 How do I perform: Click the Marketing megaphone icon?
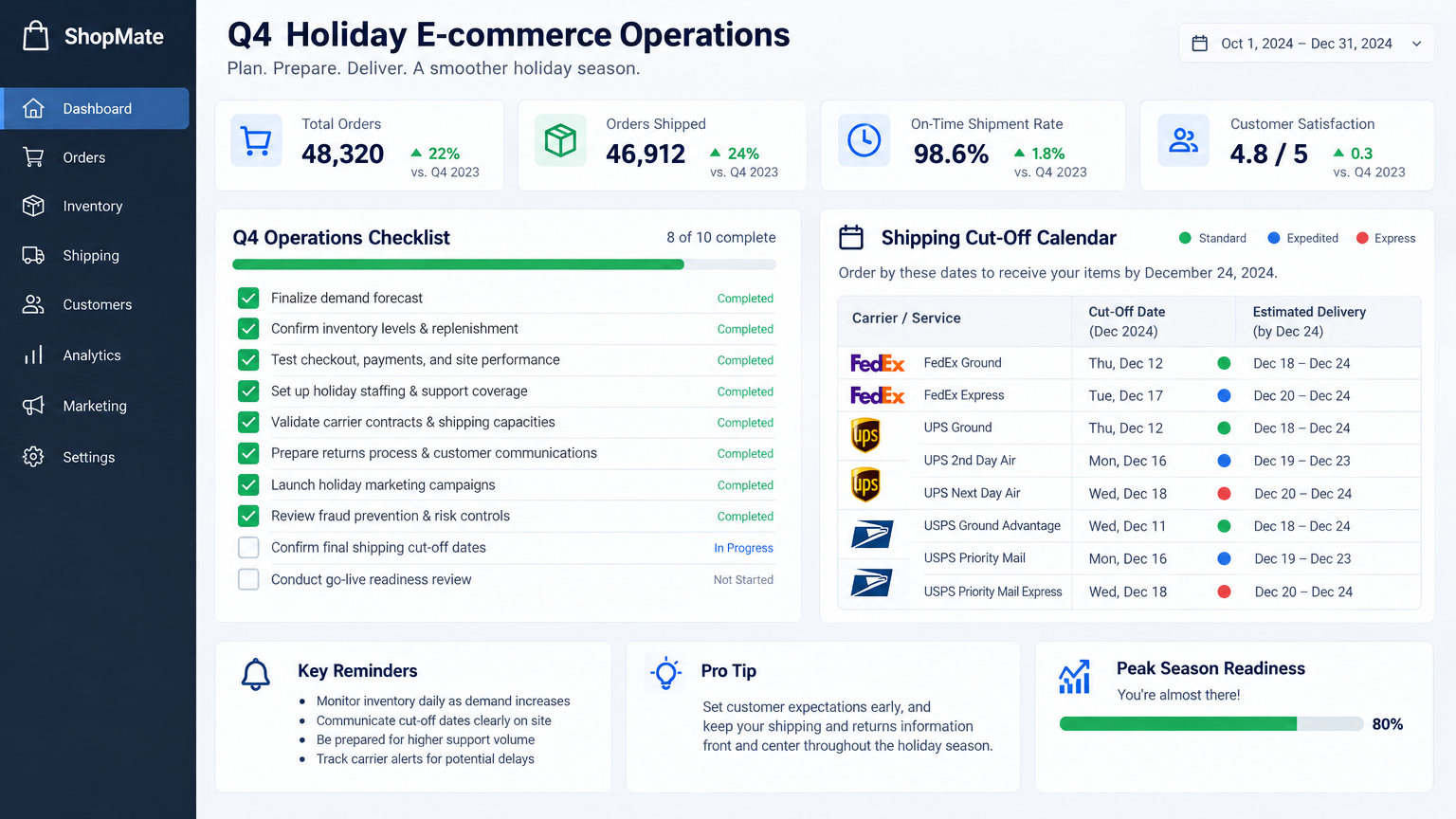click(x=33, y=406)
